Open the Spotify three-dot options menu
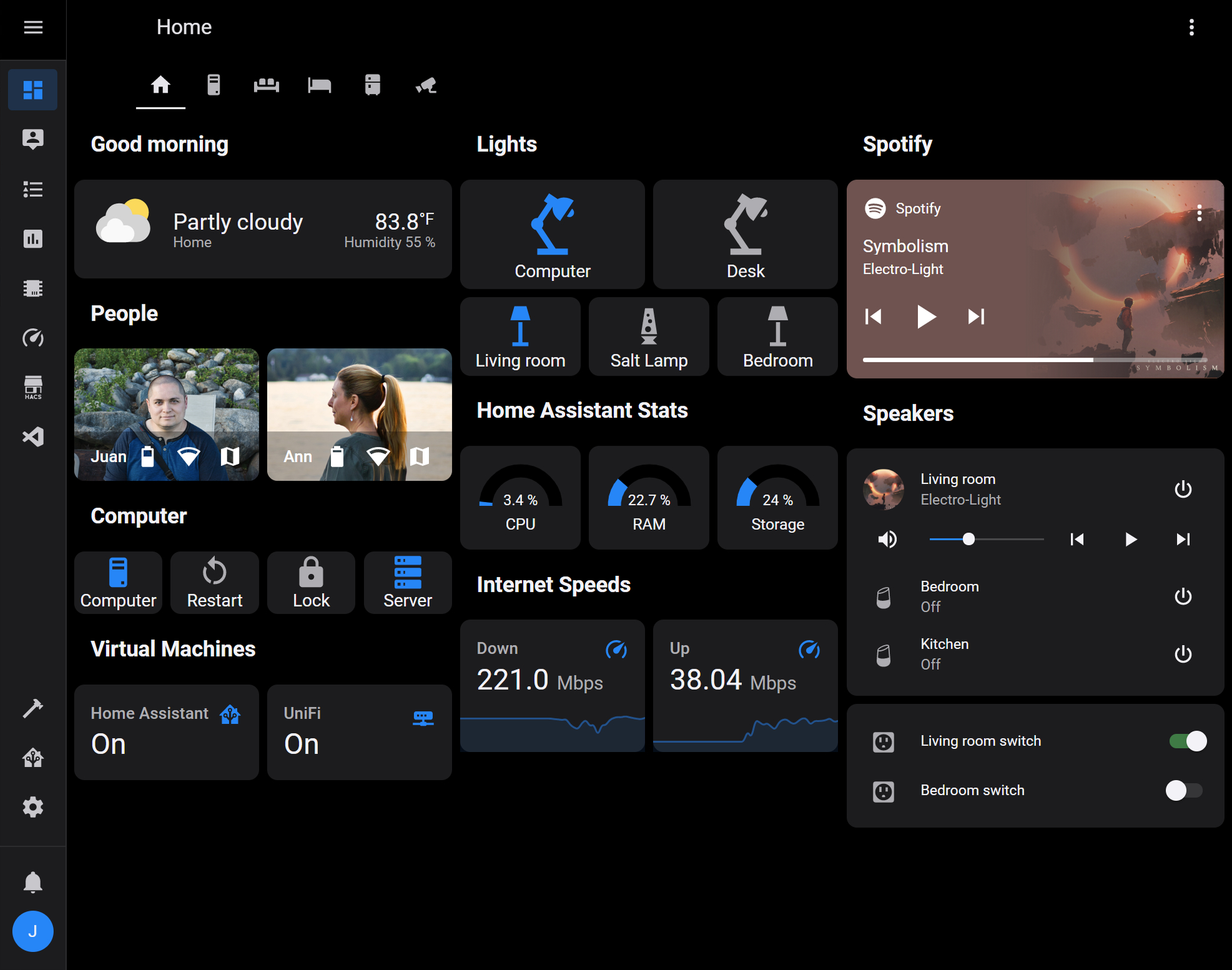1232x970 pixels. pos(1198,211)
